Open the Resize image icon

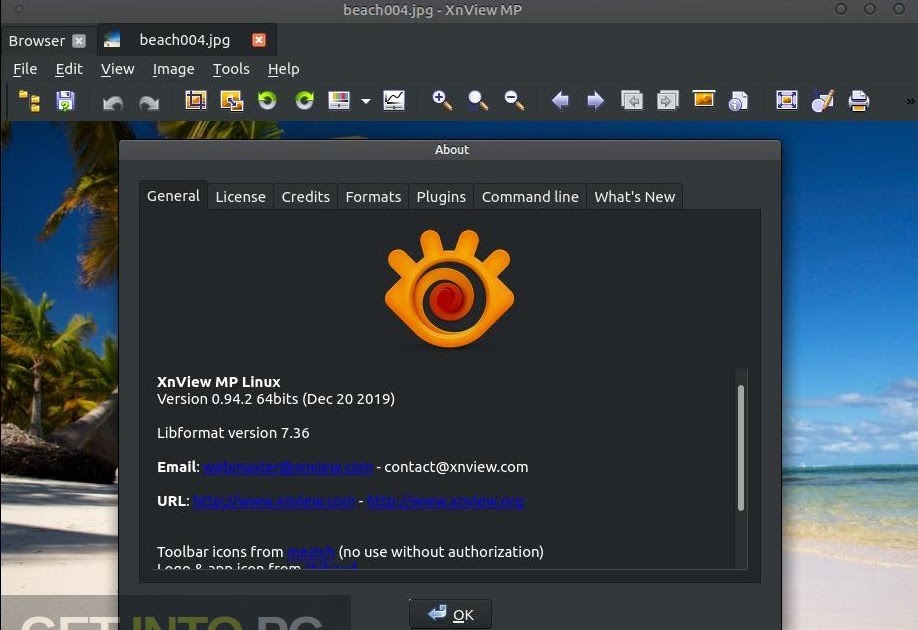tap(231, 101)
